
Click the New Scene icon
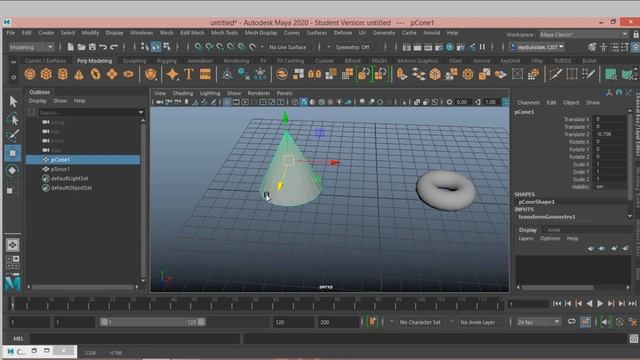pyautogui.click(x=71, y=47)
